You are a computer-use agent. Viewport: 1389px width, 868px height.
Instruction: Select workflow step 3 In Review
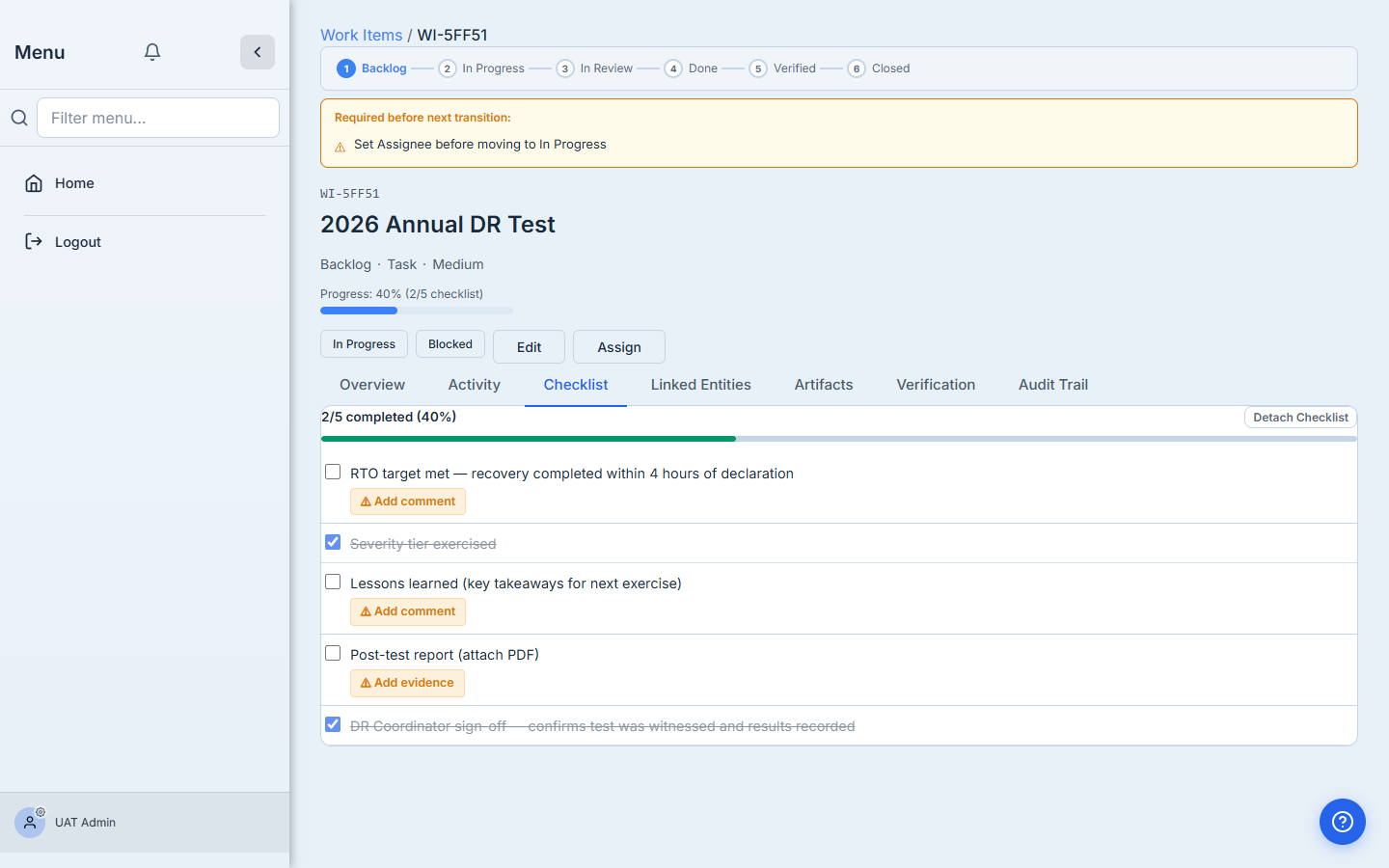pos(594,68)
